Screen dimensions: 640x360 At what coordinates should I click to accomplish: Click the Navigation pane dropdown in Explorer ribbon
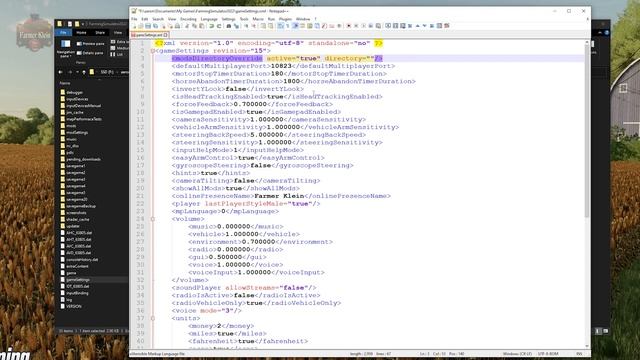65,48
